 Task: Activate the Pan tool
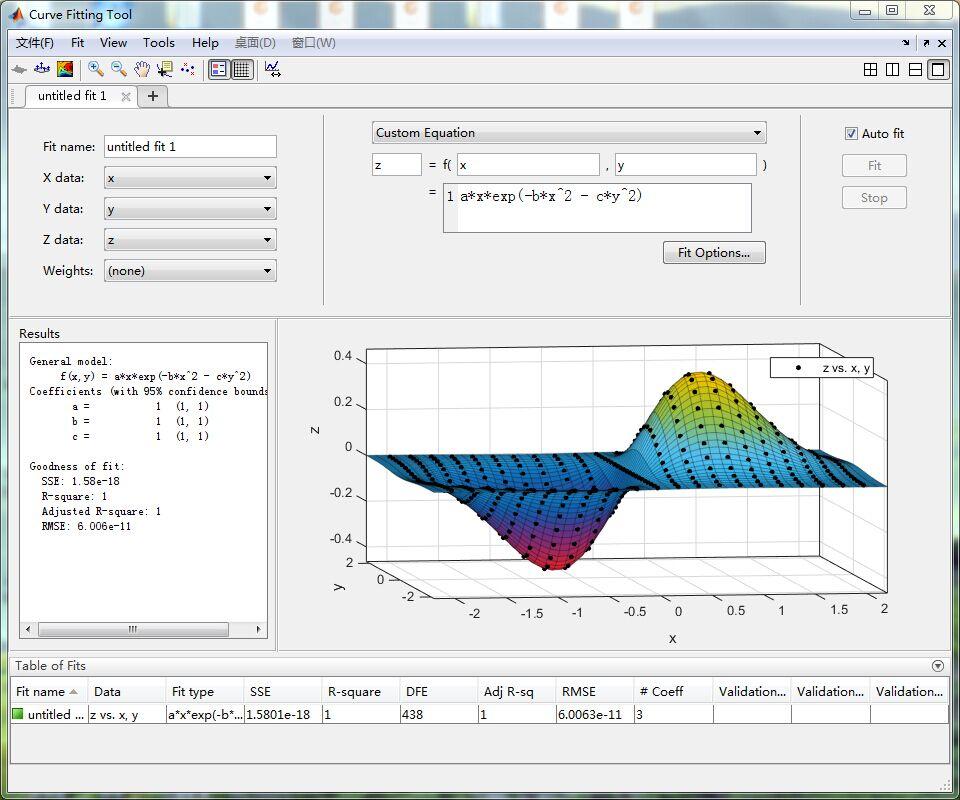(142, 69)
